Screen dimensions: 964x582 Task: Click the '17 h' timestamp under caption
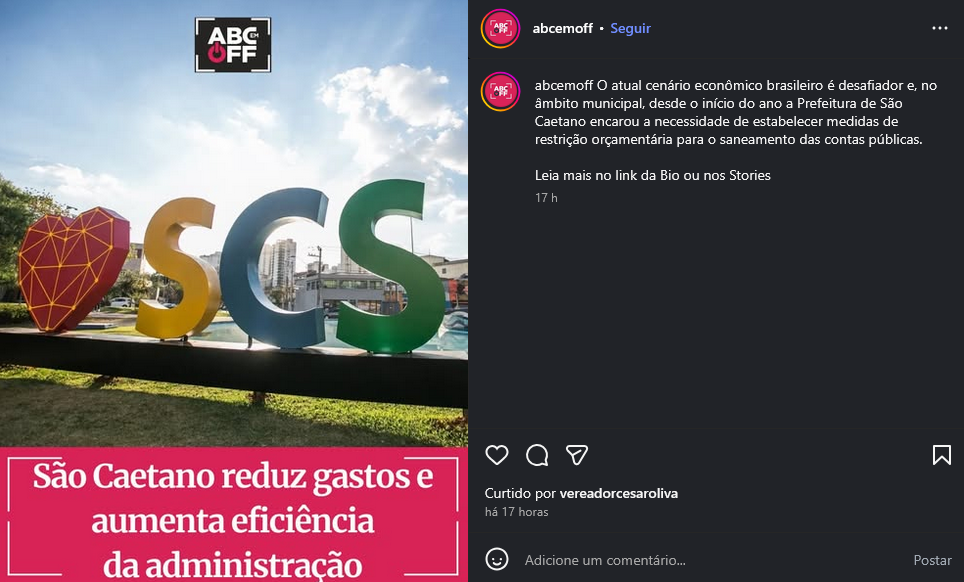coord(546,197)
